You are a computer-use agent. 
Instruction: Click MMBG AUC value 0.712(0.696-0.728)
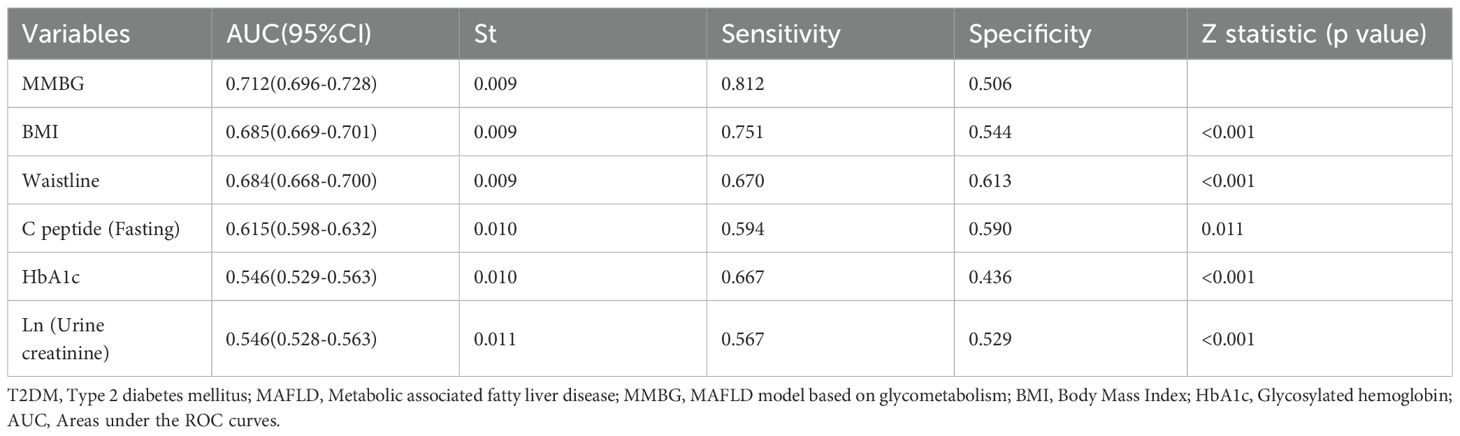(301, 85)
